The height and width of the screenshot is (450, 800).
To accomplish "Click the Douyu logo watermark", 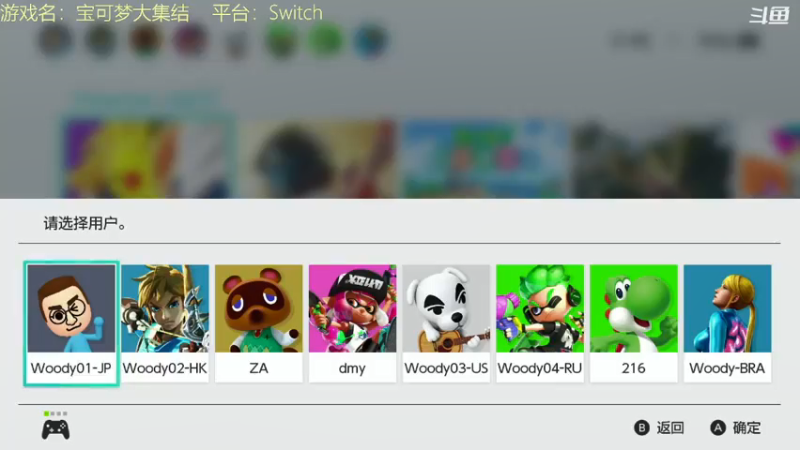I will 769,15.
